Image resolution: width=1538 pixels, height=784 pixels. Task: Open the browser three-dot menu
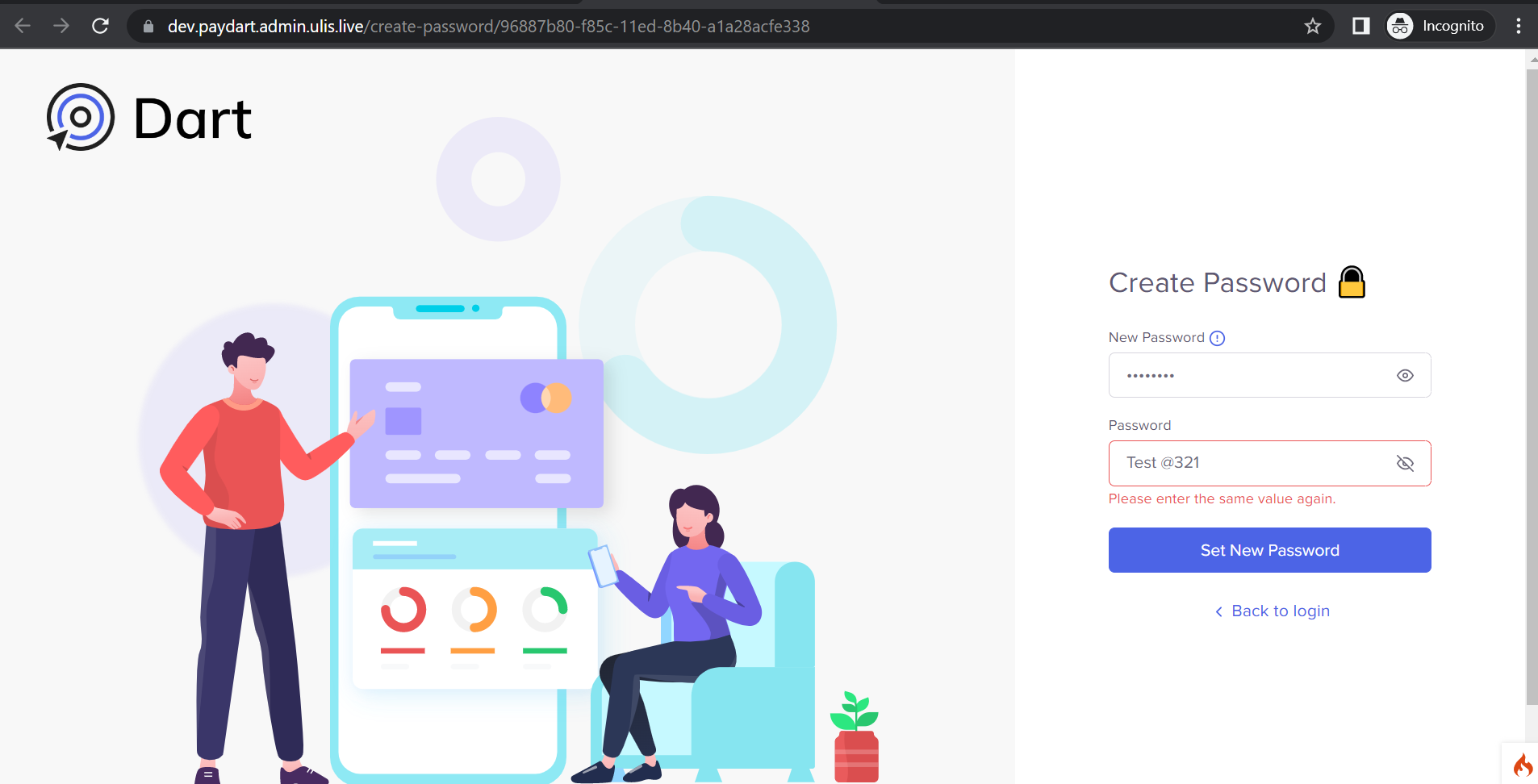1519,26
